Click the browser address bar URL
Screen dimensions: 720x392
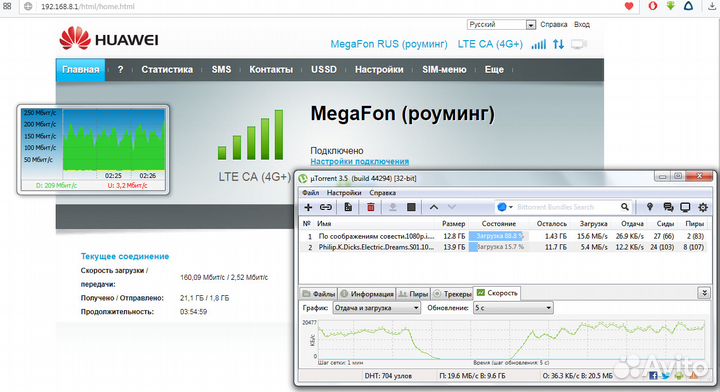(x=88, y=6)
